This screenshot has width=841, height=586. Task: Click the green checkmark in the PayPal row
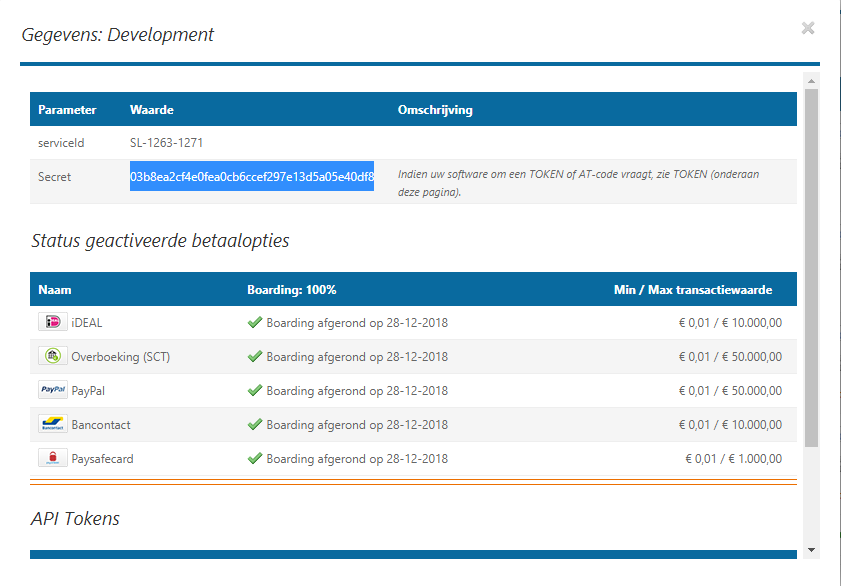(x=255, y=391)
